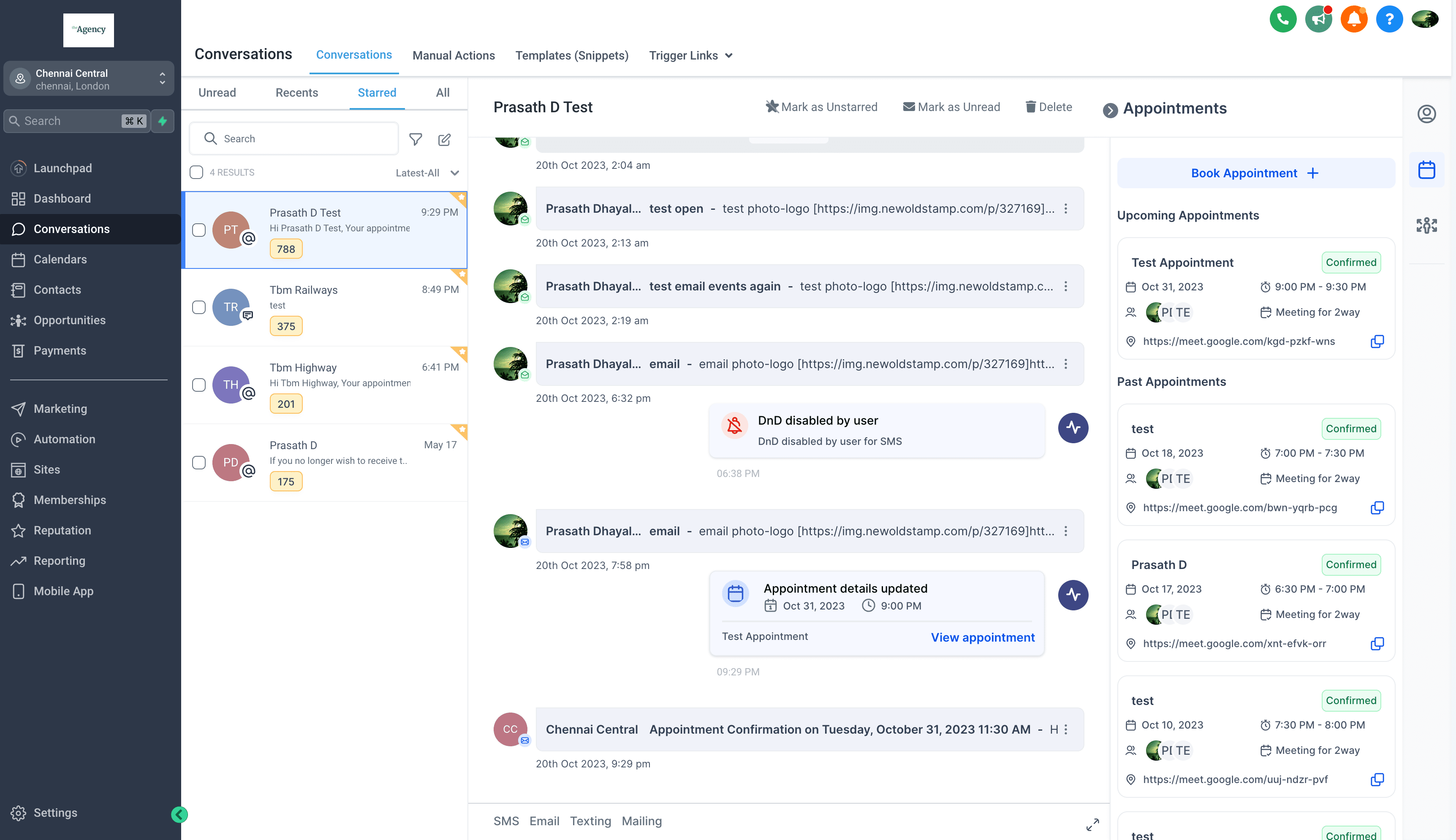The height and width of the screenshot is (840, 1456).
Task: Click the green phone dialer icon
Action: 1282,19
